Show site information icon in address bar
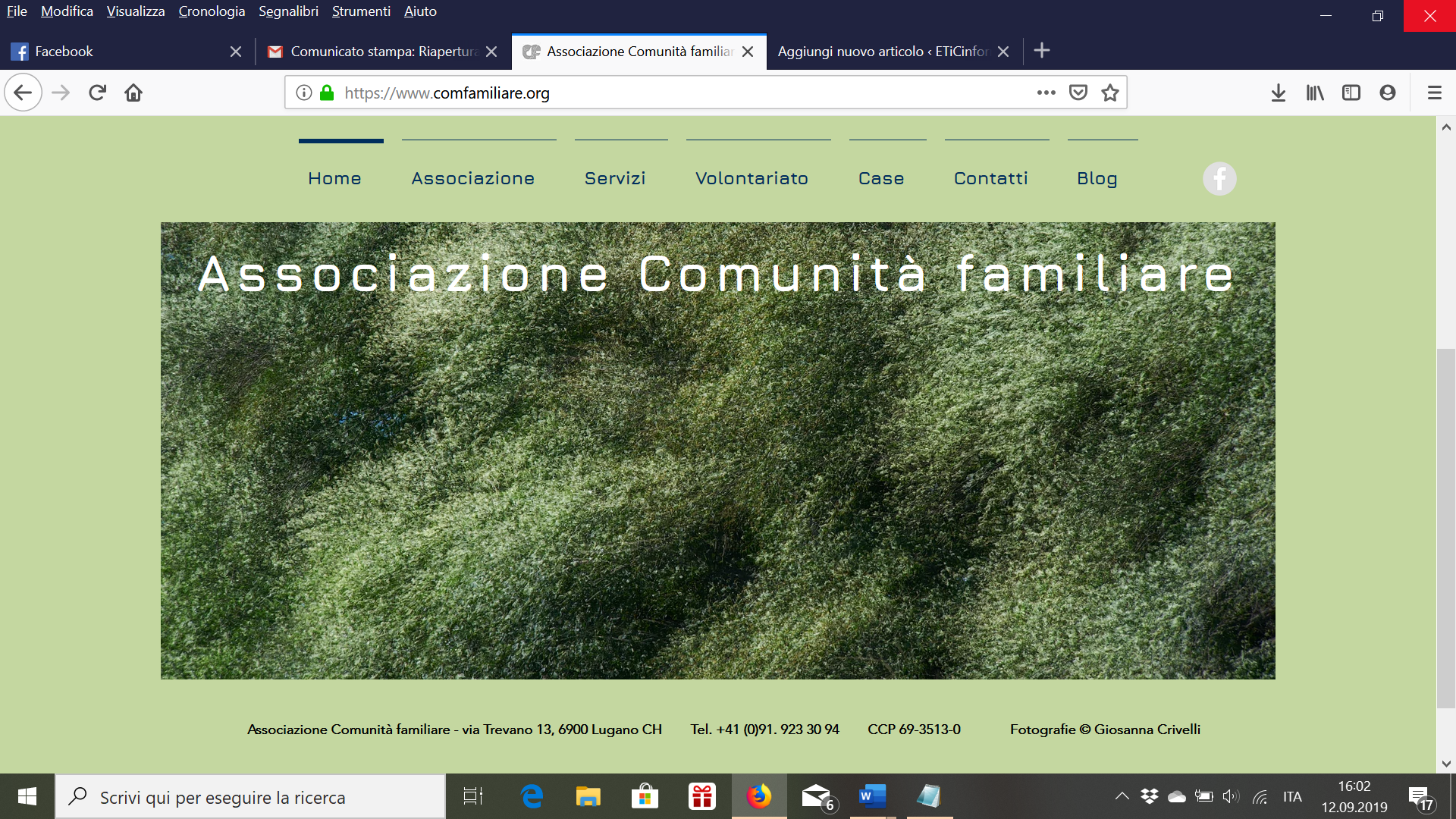 click(304, 93)
